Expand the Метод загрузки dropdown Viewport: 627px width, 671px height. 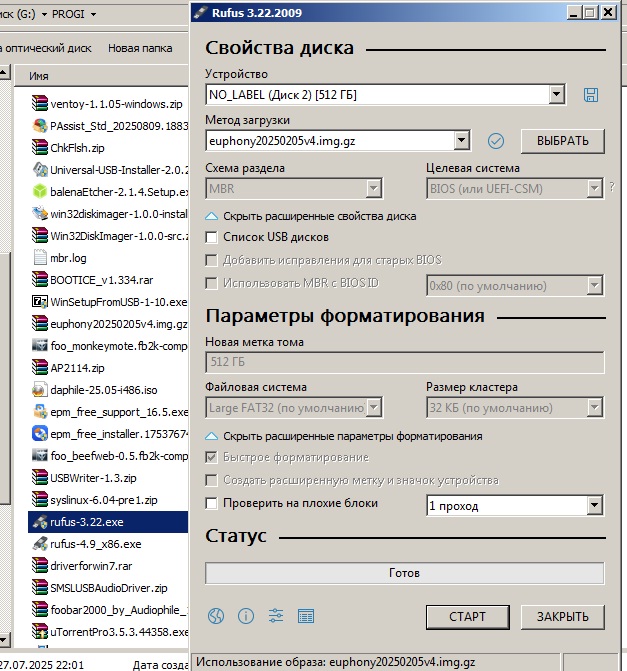(461, 141)
